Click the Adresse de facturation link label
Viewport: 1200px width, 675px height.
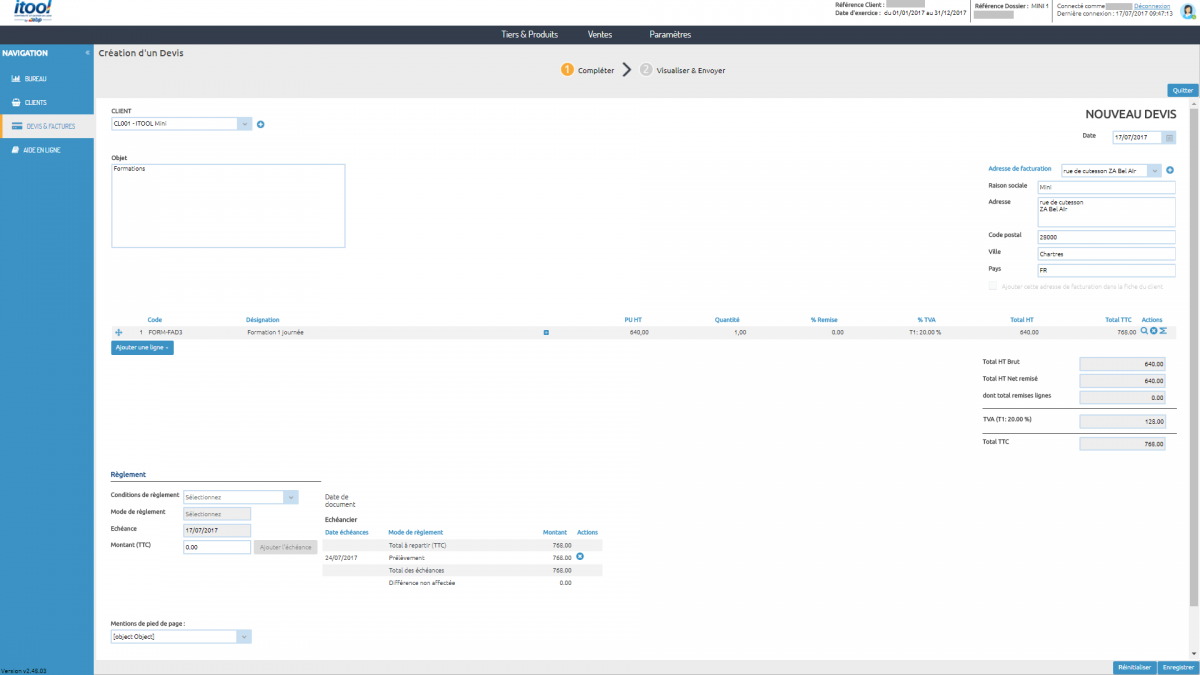click(x=1019, y=169)
